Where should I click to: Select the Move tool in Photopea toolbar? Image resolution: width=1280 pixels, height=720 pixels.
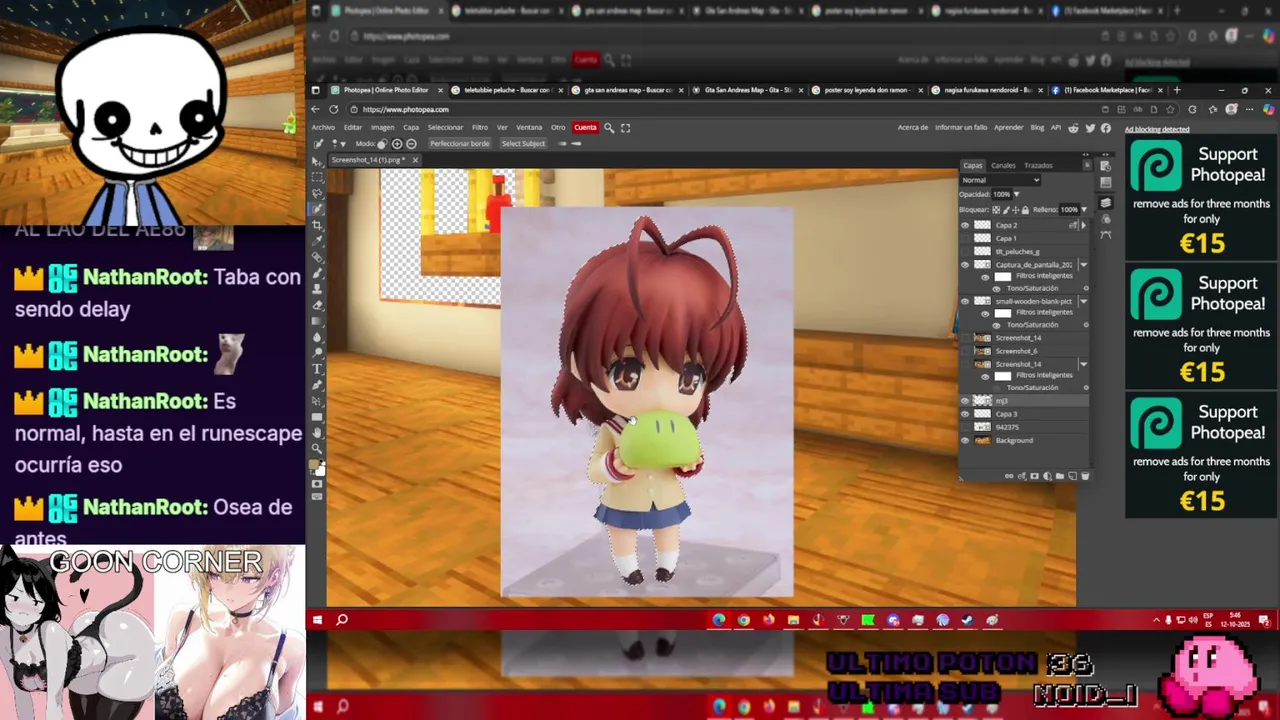click(317, 161)
